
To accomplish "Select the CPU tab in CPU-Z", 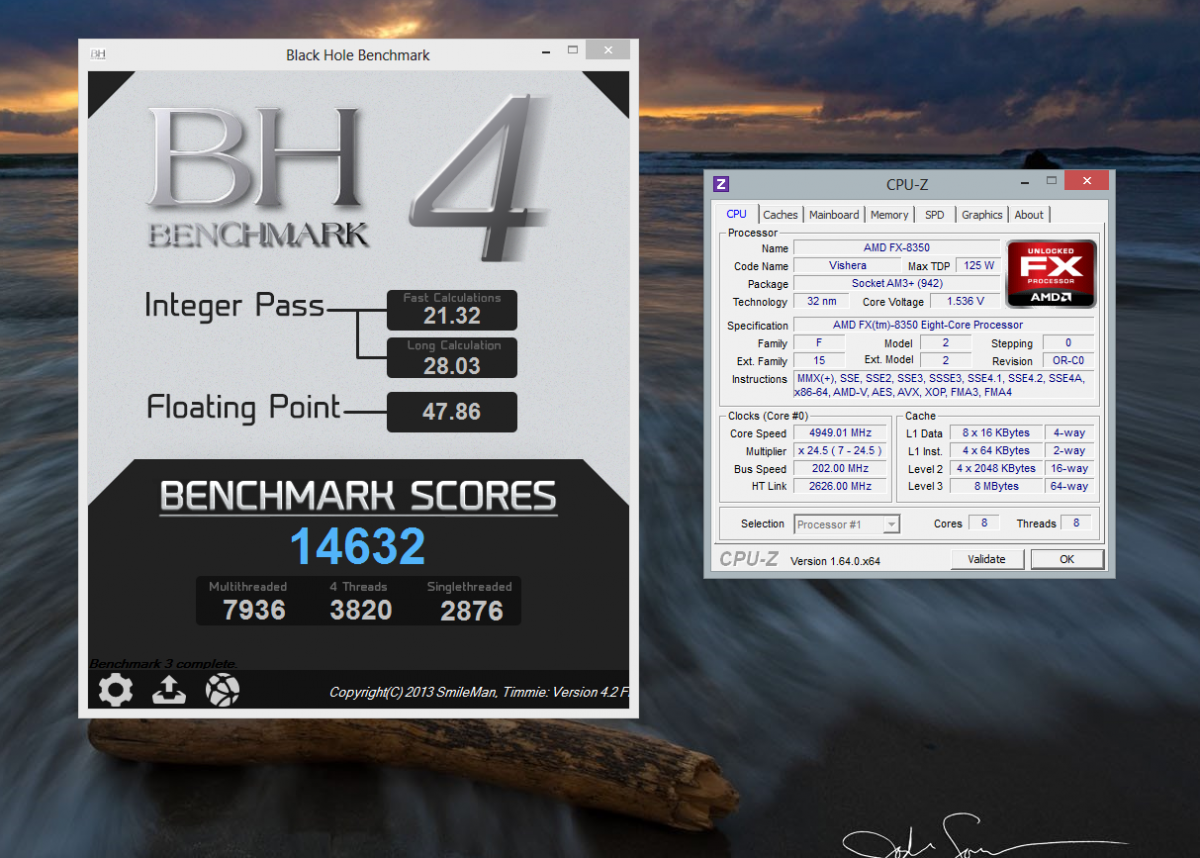I will click(x=736, y=214).
